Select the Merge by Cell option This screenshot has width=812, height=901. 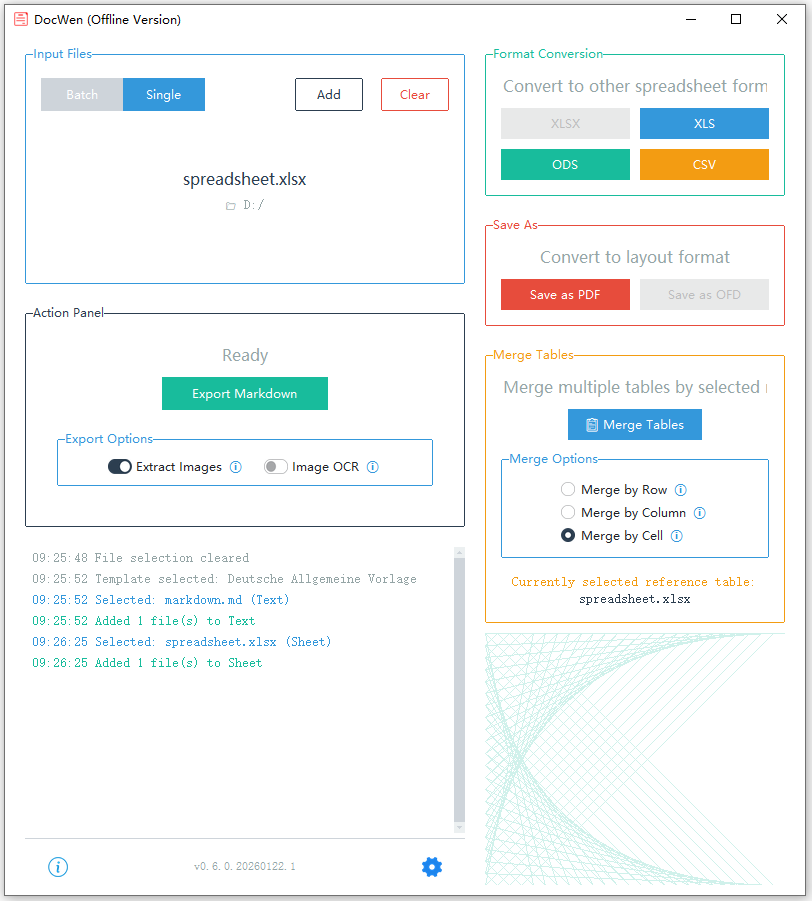(568, 536)
